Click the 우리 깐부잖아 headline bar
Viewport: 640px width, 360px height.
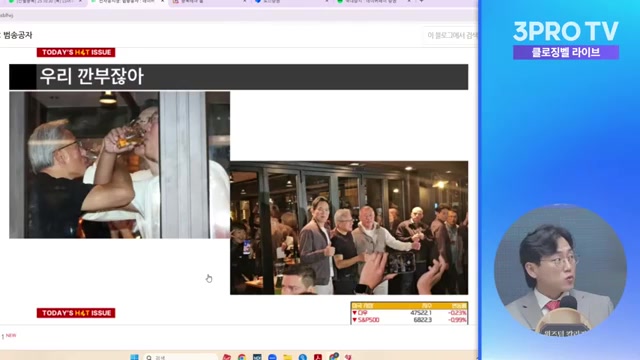point(239,77)
